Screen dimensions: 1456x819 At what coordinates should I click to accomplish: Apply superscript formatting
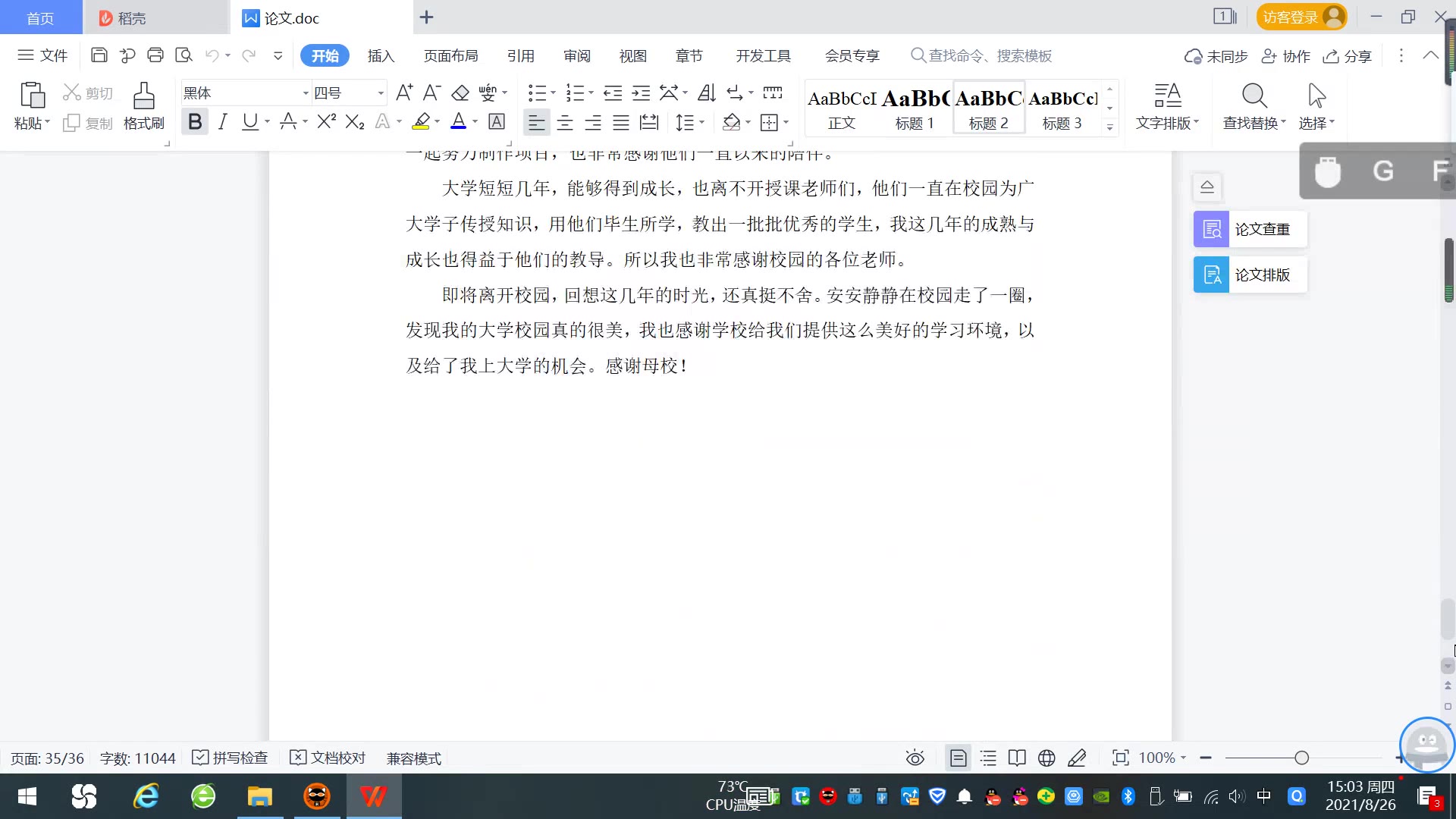tap(327, 121)
